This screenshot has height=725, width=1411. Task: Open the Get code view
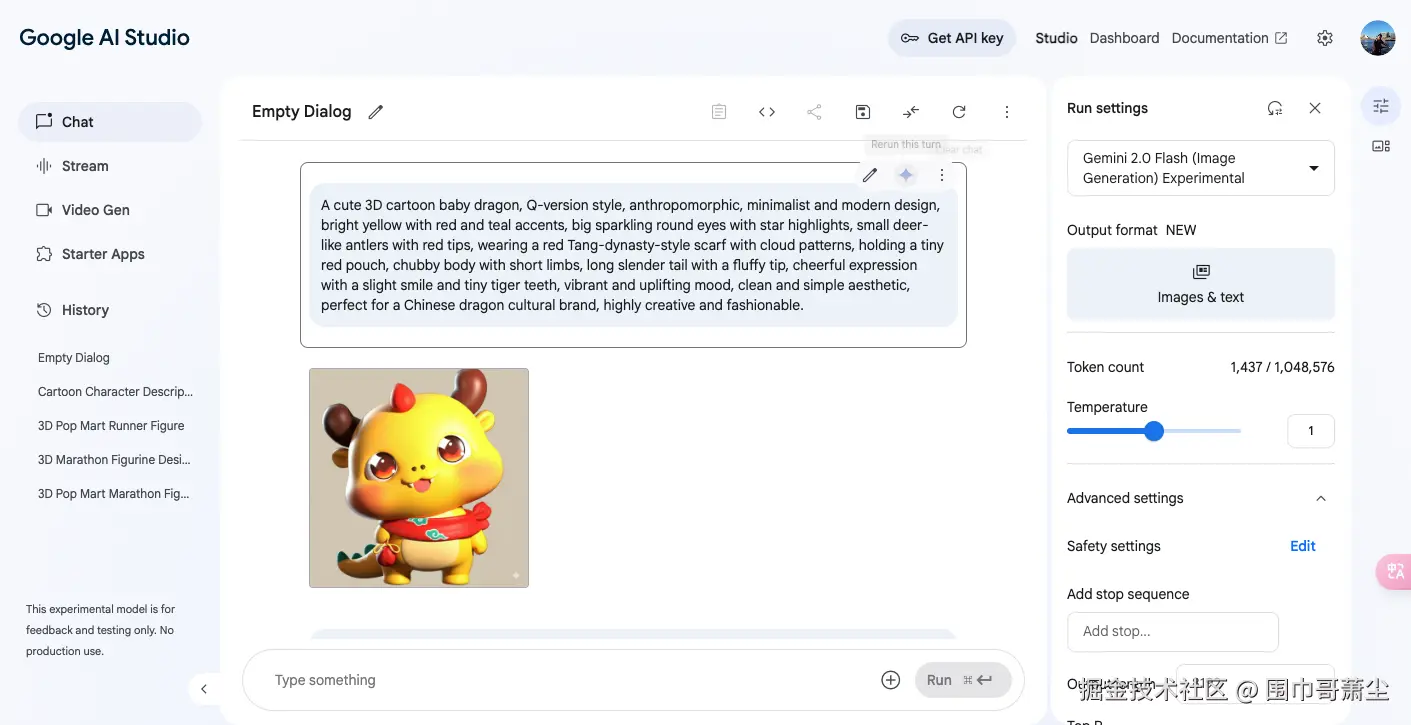point(767,111)
